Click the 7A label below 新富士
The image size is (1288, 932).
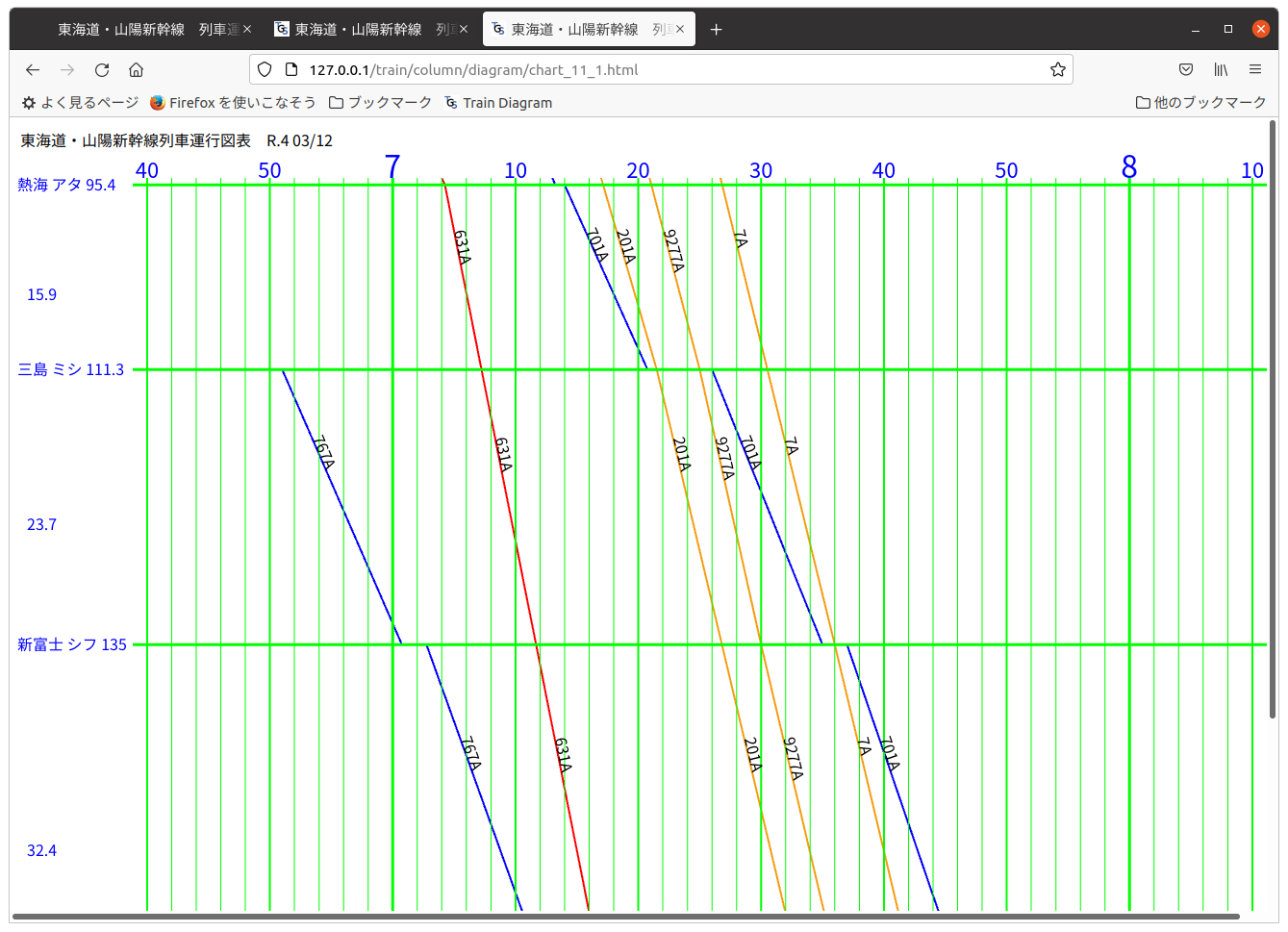pyautogui.click(x=864, y=746)
